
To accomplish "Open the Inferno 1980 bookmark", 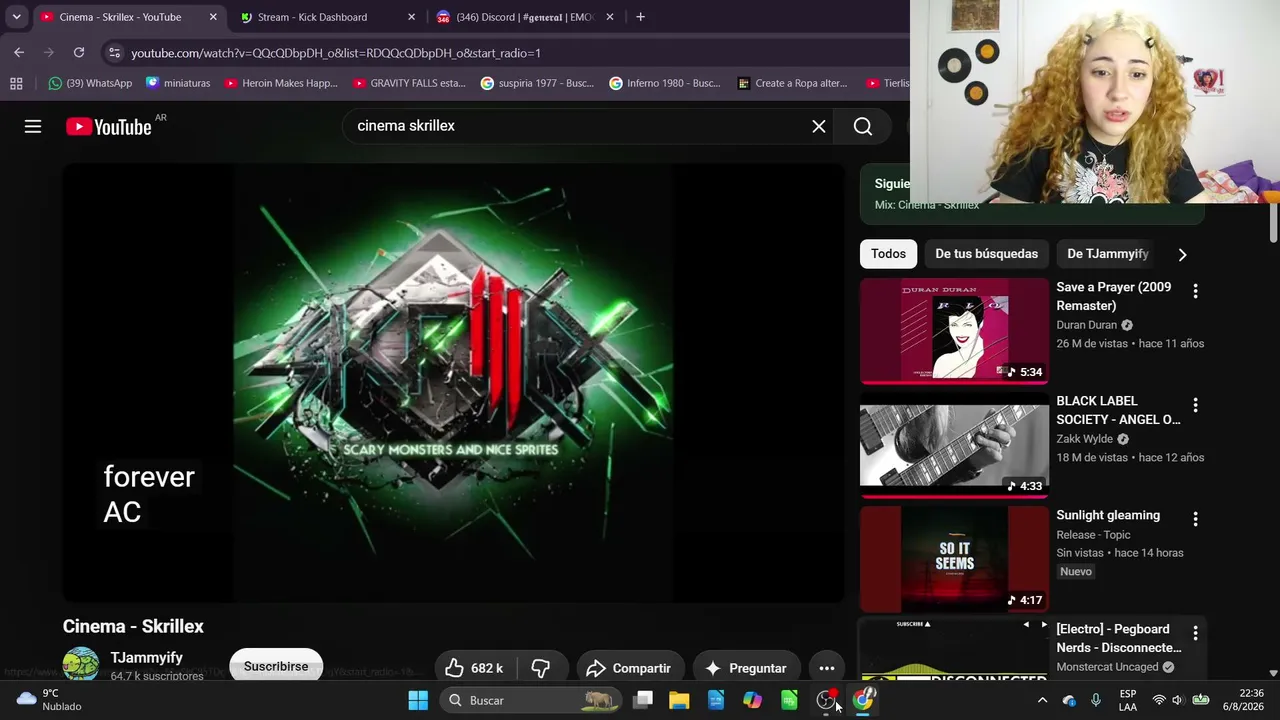I will point(665,83).
